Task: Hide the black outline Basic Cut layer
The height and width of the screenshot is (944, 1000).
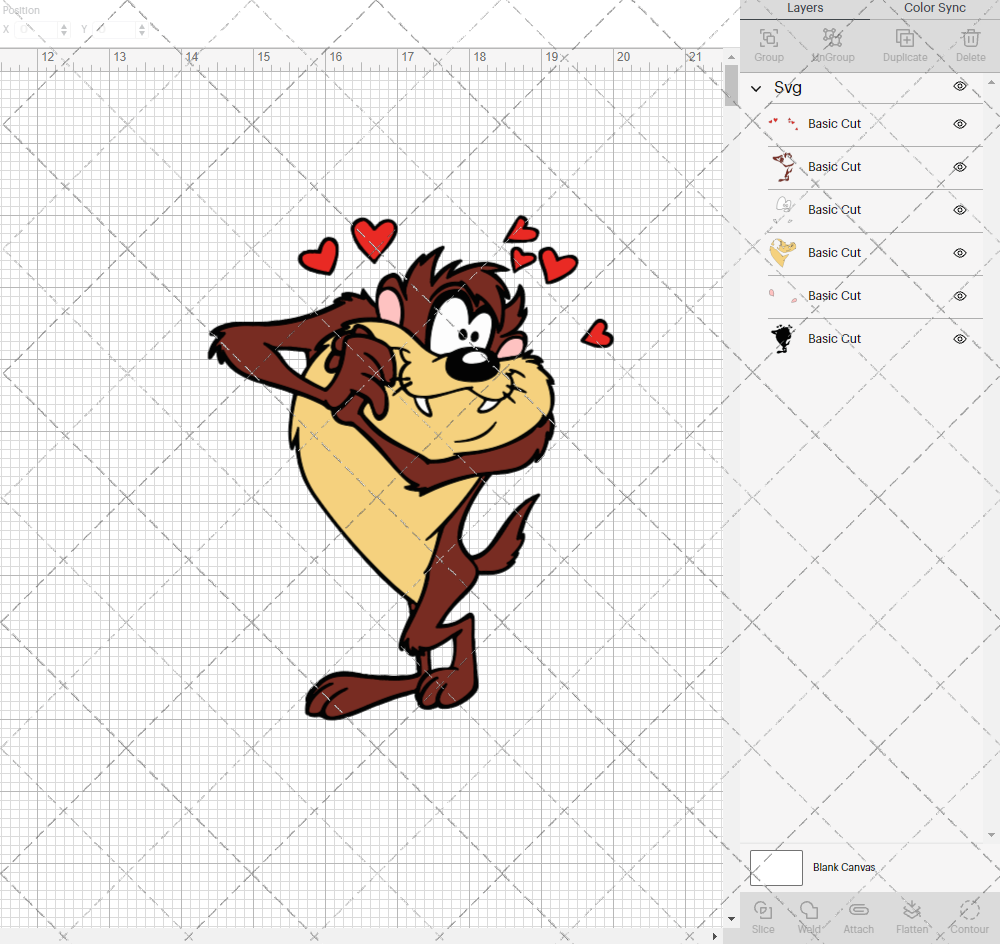Action: pos(960,339)
